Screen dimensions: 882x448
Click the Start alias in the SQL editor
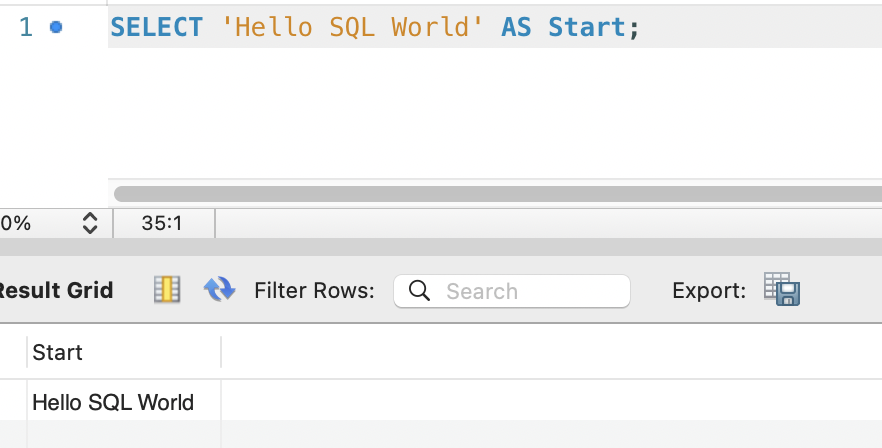pyautogui.click(x=587, y=28)
